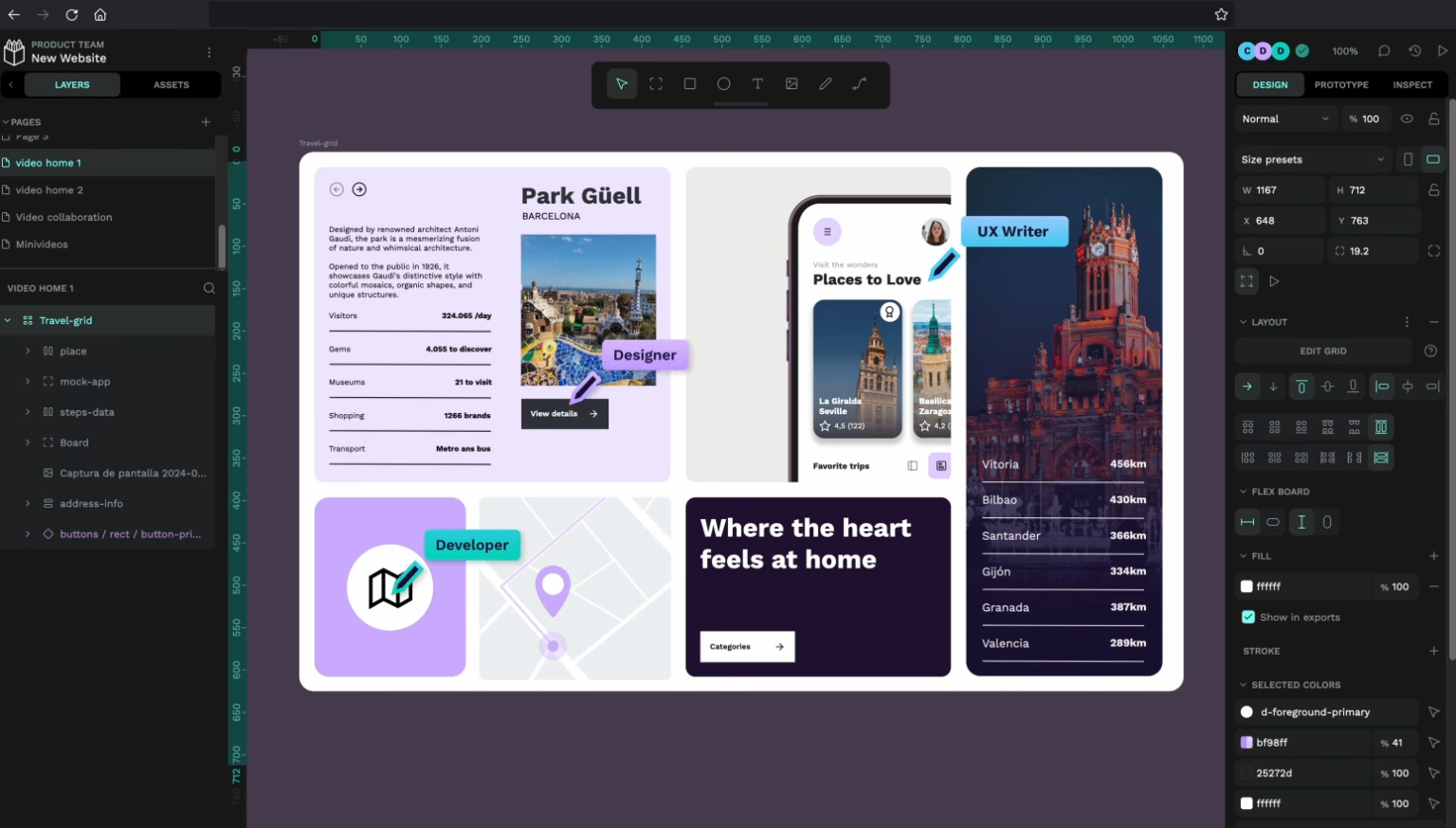
Task: Select the Ellipse tool
Action: pyautogui.click(x=723, y=83)
